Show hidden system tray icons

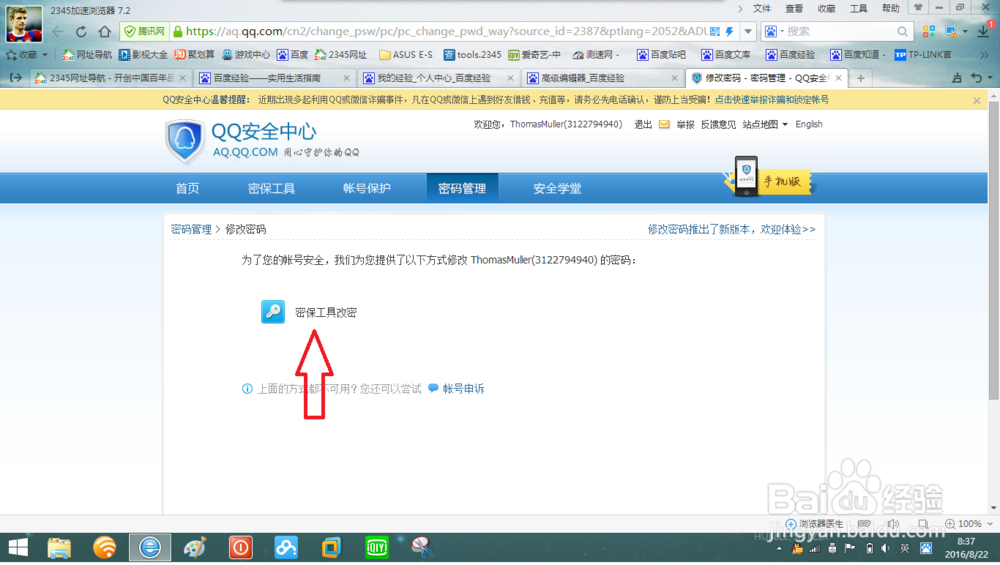coord(779,548)
